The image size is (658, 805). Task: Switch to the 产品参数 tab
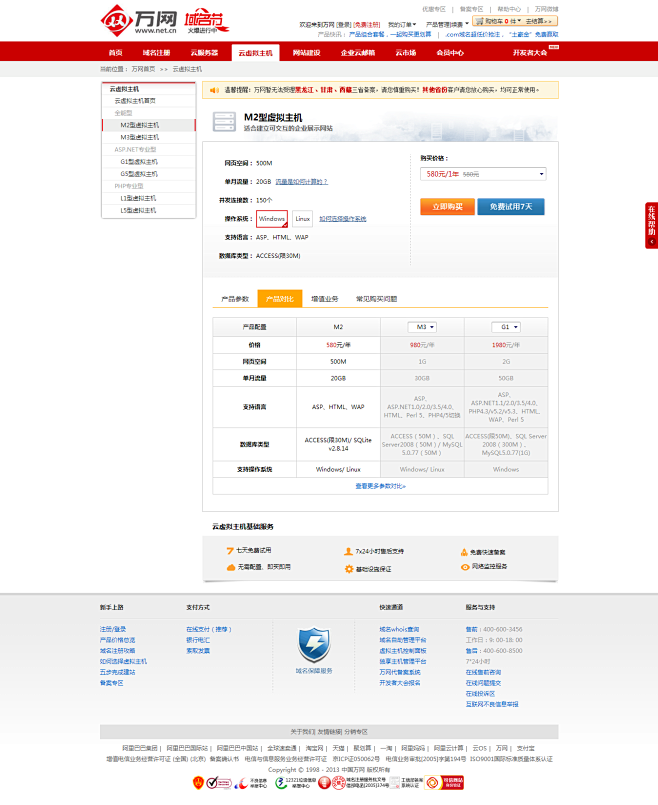235,299
